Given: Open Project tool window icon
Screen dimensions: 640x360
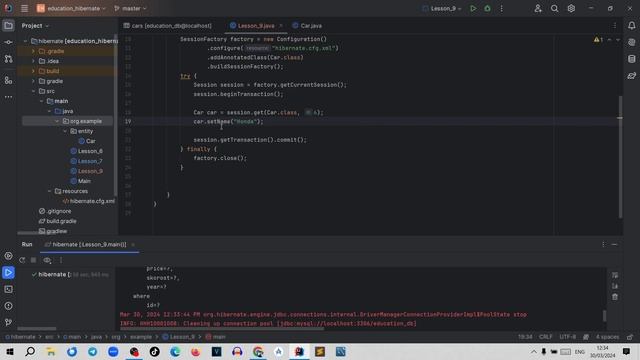Looking at the screenshot, I should tap(8, 26).
